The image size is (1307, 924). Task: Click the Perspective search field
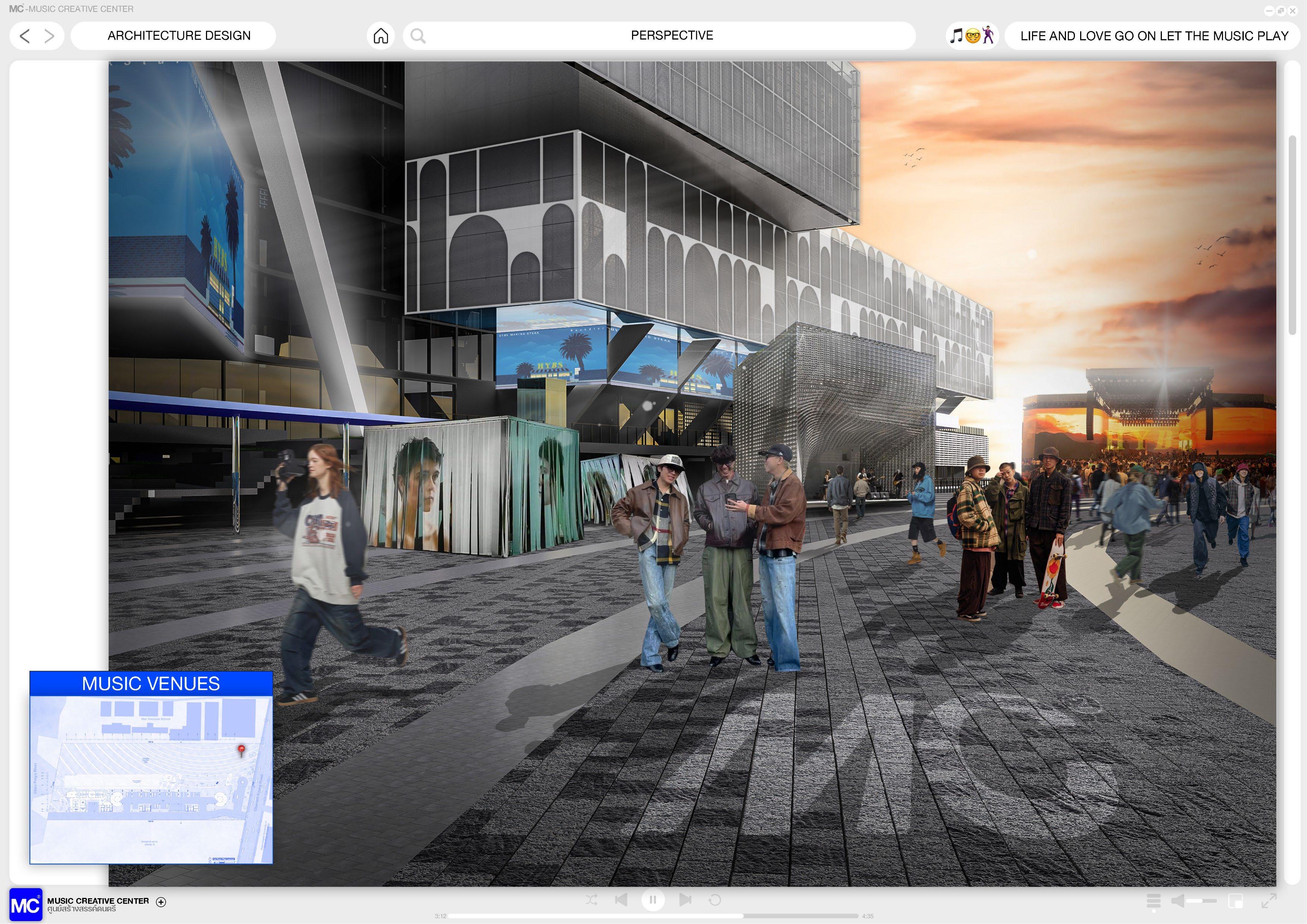[672, 35]
